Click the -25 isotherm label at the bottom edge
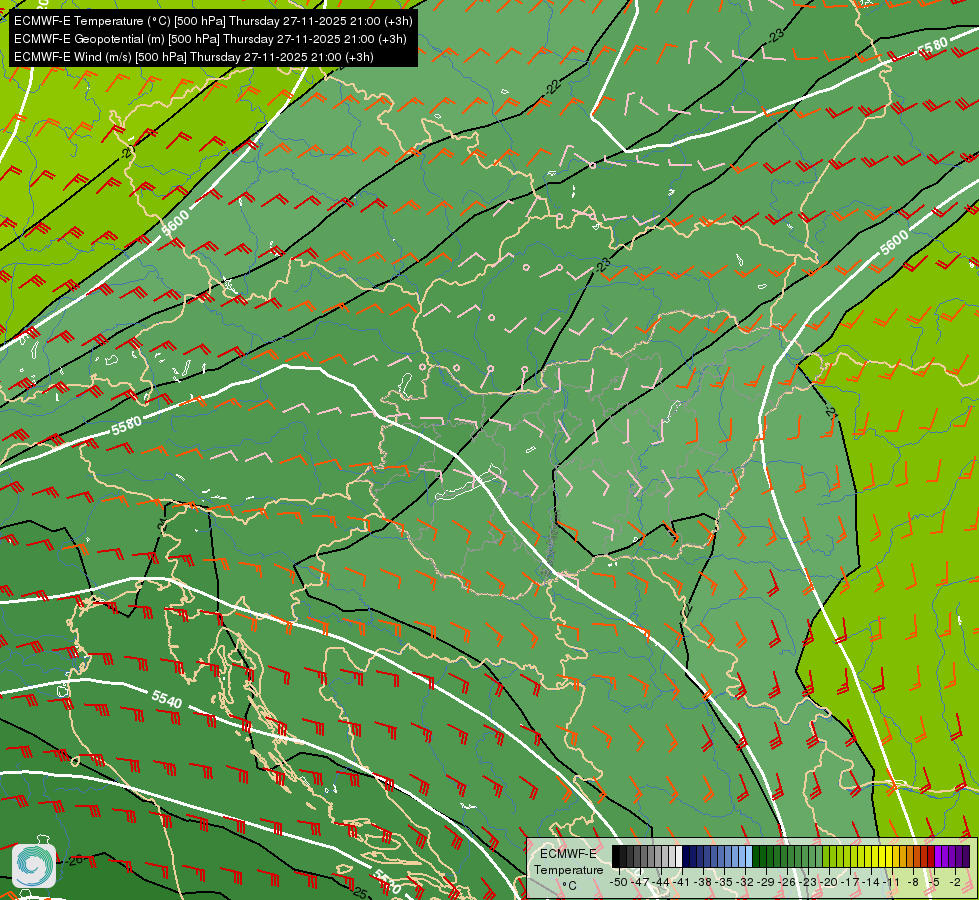Image resolution: width=979 pixels, height=900 pixels. tap(359, 892)
